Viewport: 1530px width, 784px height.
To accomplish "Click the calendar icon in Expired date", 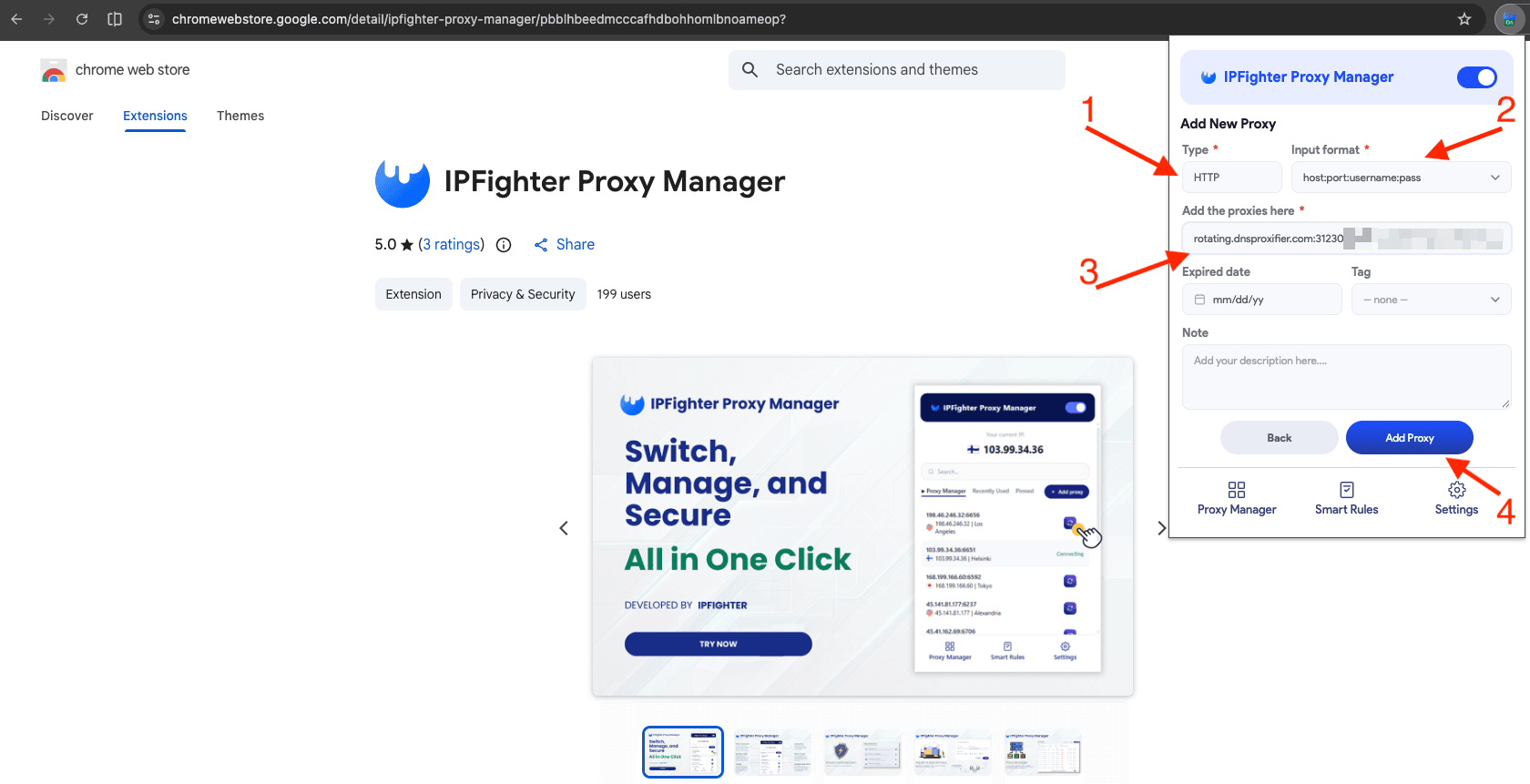I will click(x=1200, y=300).
